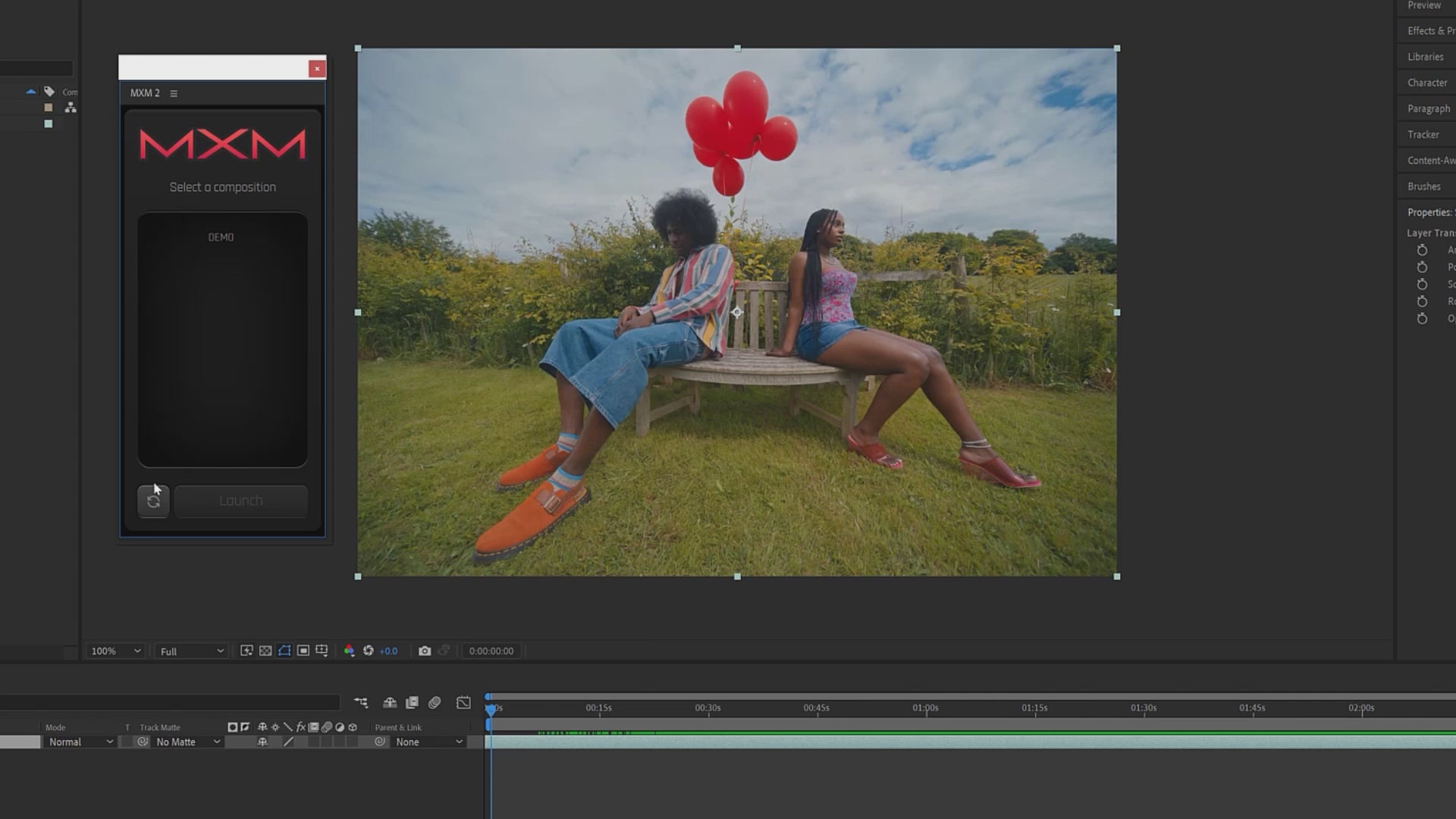The image size is (1456, 819).
Task: Click the reset exposure aperture icon
Action: click(x=369, y=651)
